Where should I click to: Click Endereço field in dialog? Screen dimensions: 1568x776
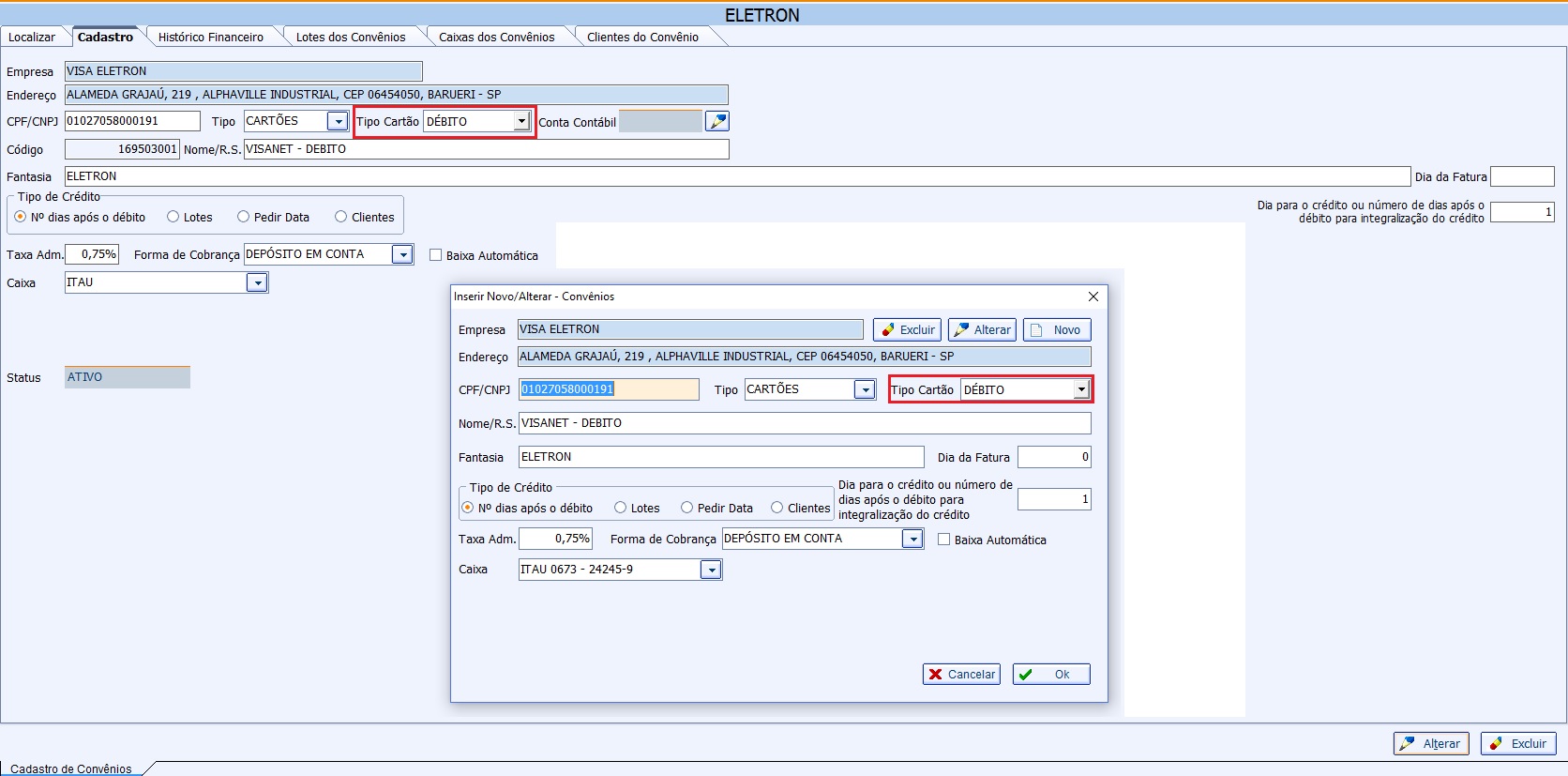805,357
